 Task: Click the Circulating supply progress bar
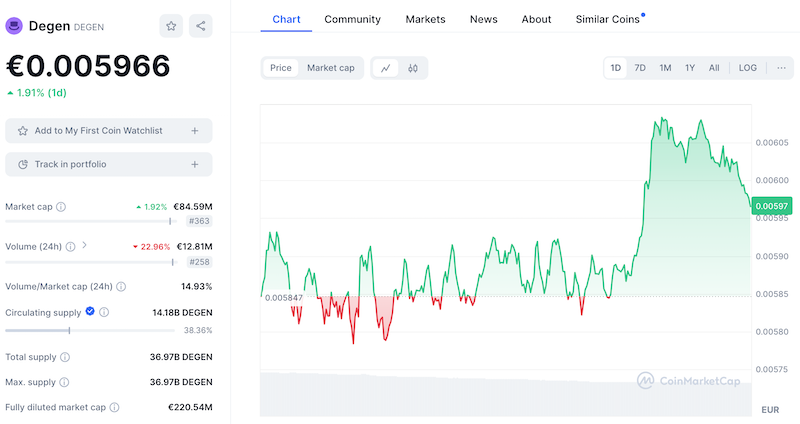tap(90, 331)
